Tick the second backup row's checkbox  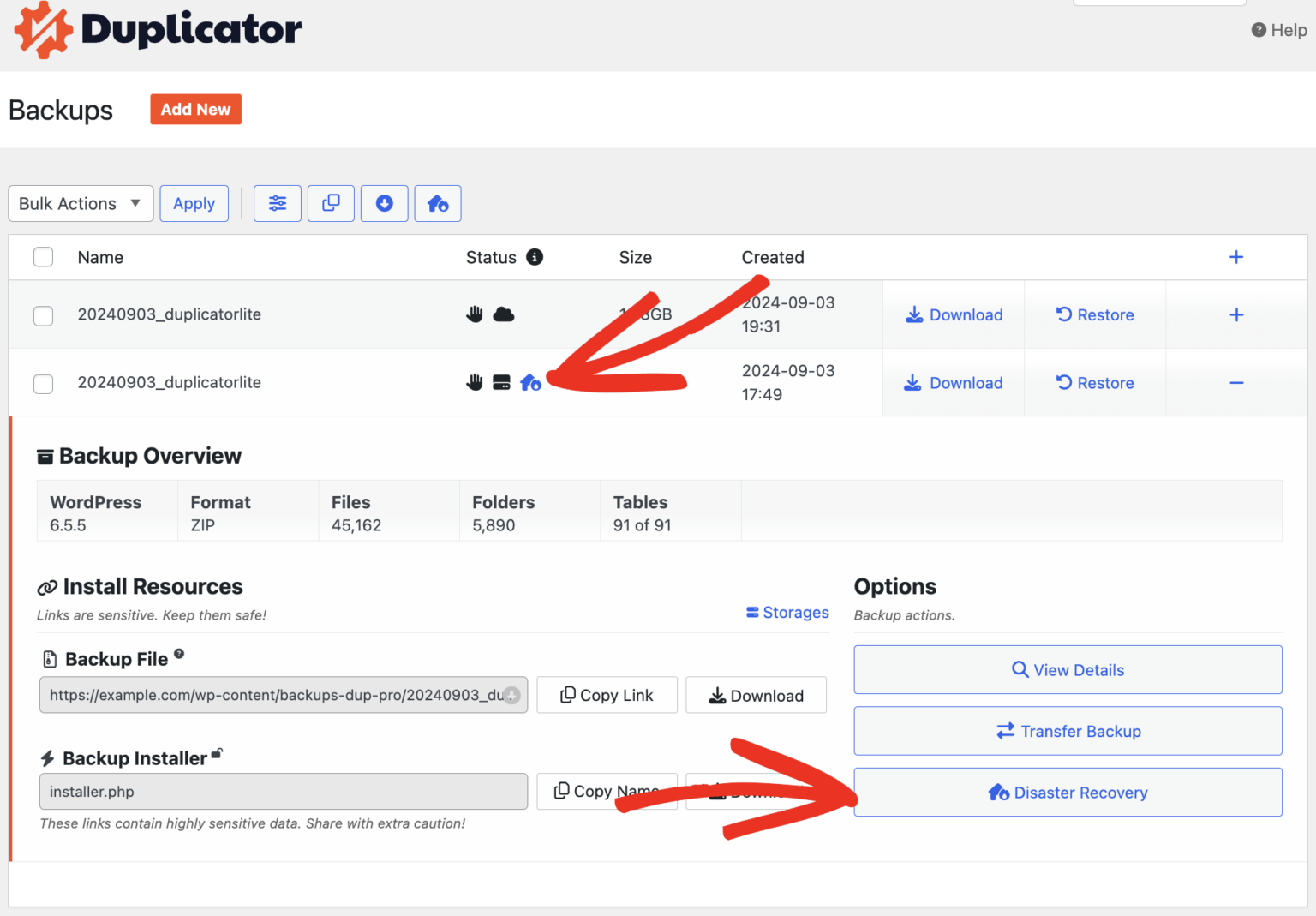[x=43, y=384]
